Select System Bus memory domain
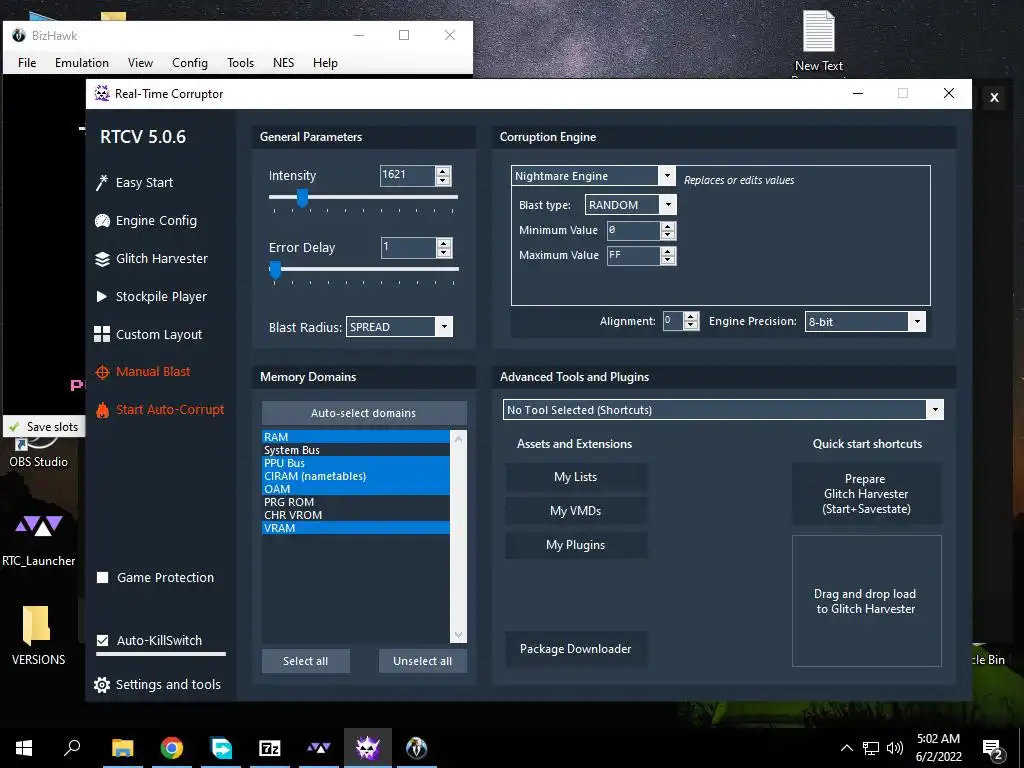 [x=356, y=450]
